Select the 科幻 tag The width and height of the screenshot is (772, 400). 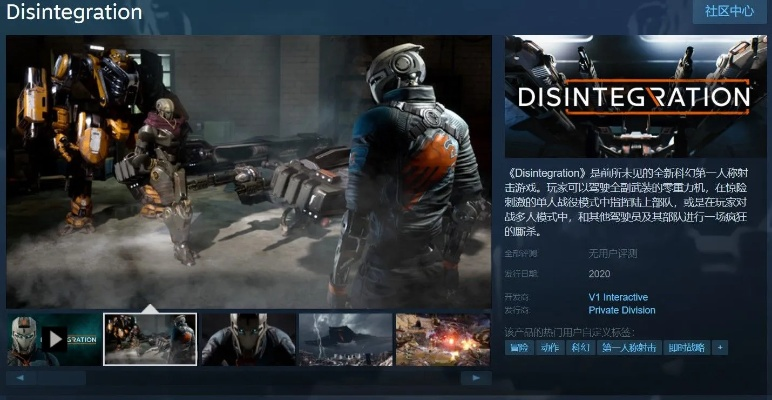[x=579, y=347]
